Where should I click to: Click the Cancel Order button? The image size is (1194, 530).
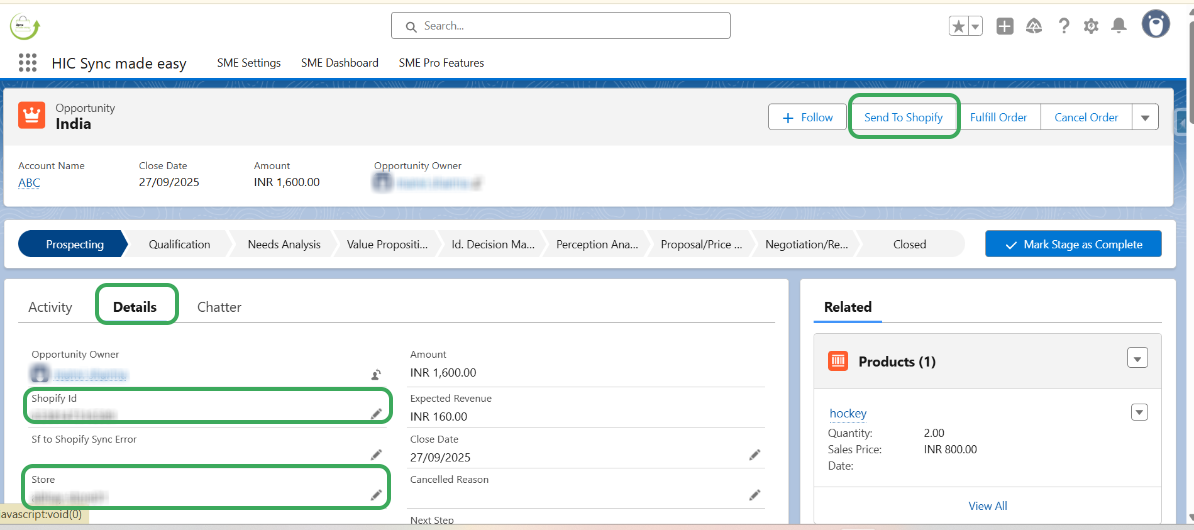1086,117
